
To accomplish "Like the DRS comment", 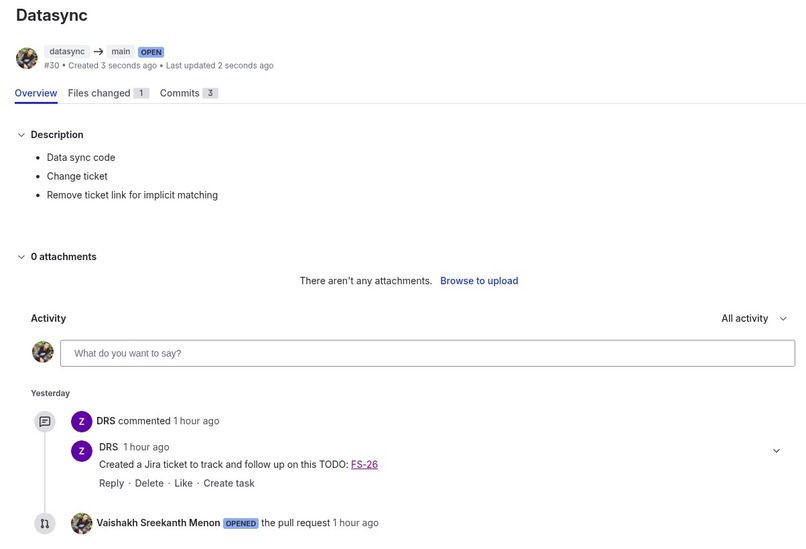I will tap(184, 483).
